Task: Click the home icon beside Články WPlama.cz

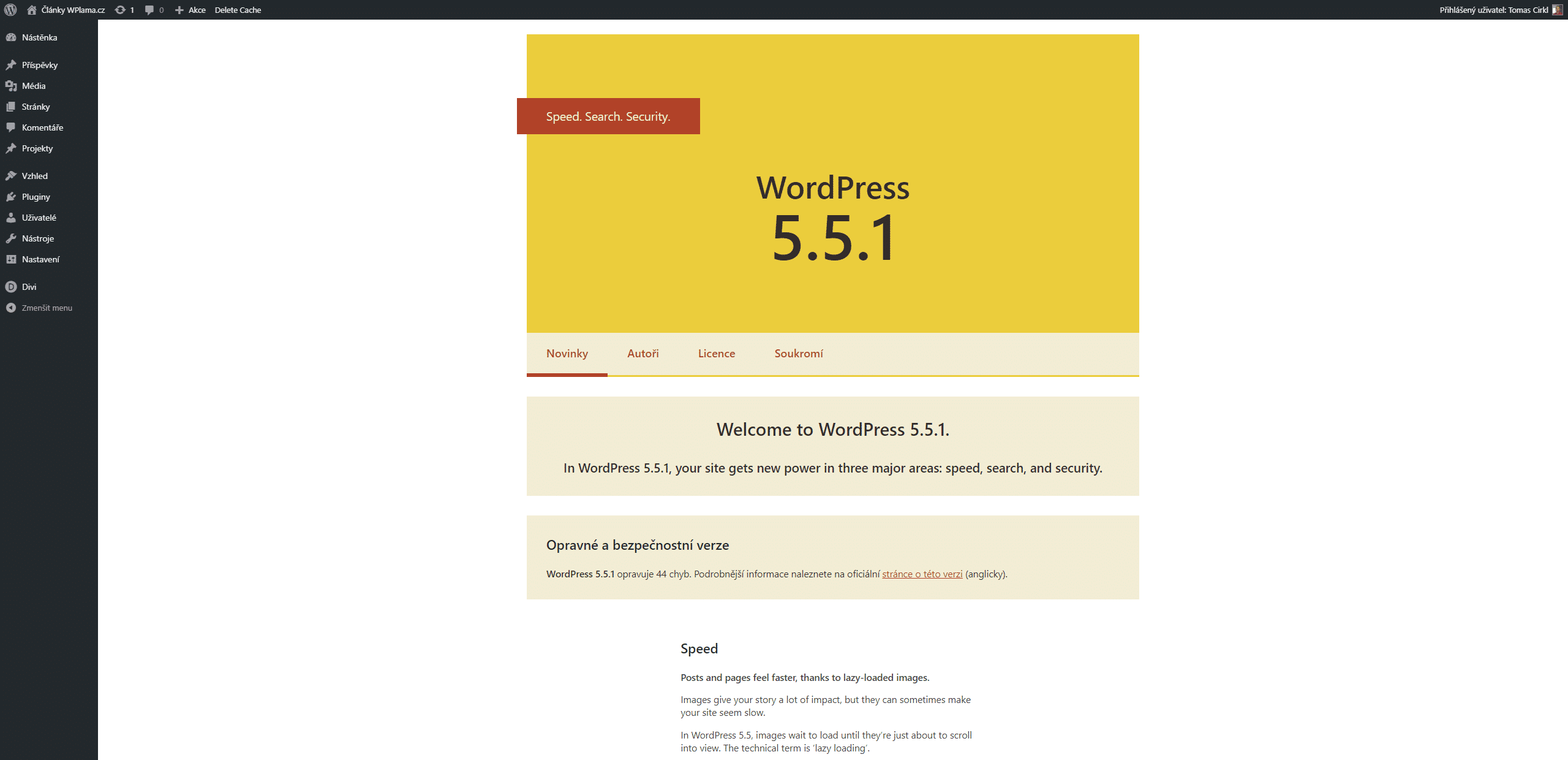Action: [x=32, y=10]
